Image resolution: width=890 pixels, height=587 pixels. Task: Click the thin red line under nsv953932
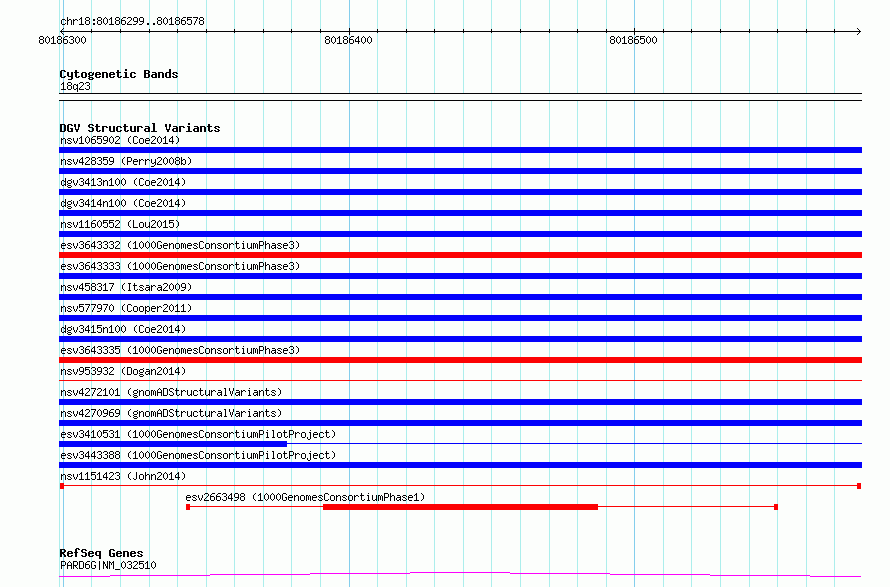[460, 380]
